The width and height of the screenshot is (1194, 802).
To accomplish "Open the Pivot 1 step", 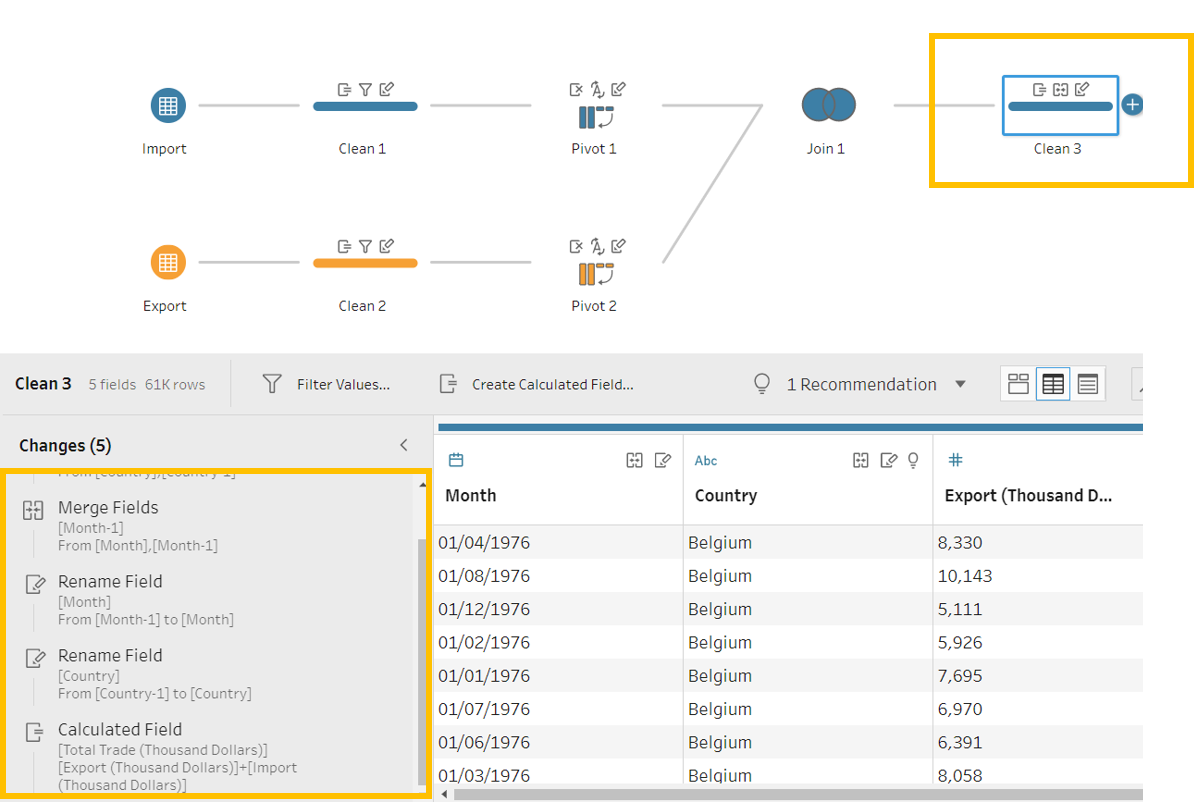I will pos(594,118).
